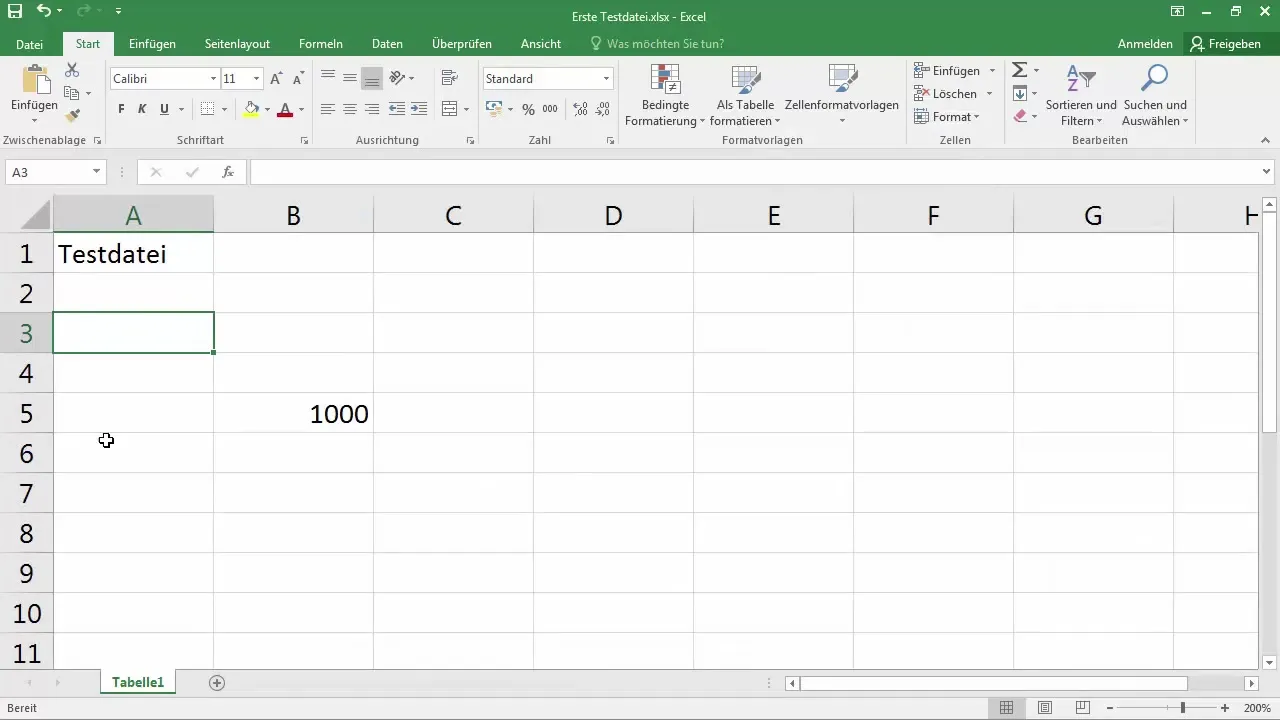Click the text orientation icon
This screenshot has height=720, width=1280.
pyautogui.click(x=397, y=78)
